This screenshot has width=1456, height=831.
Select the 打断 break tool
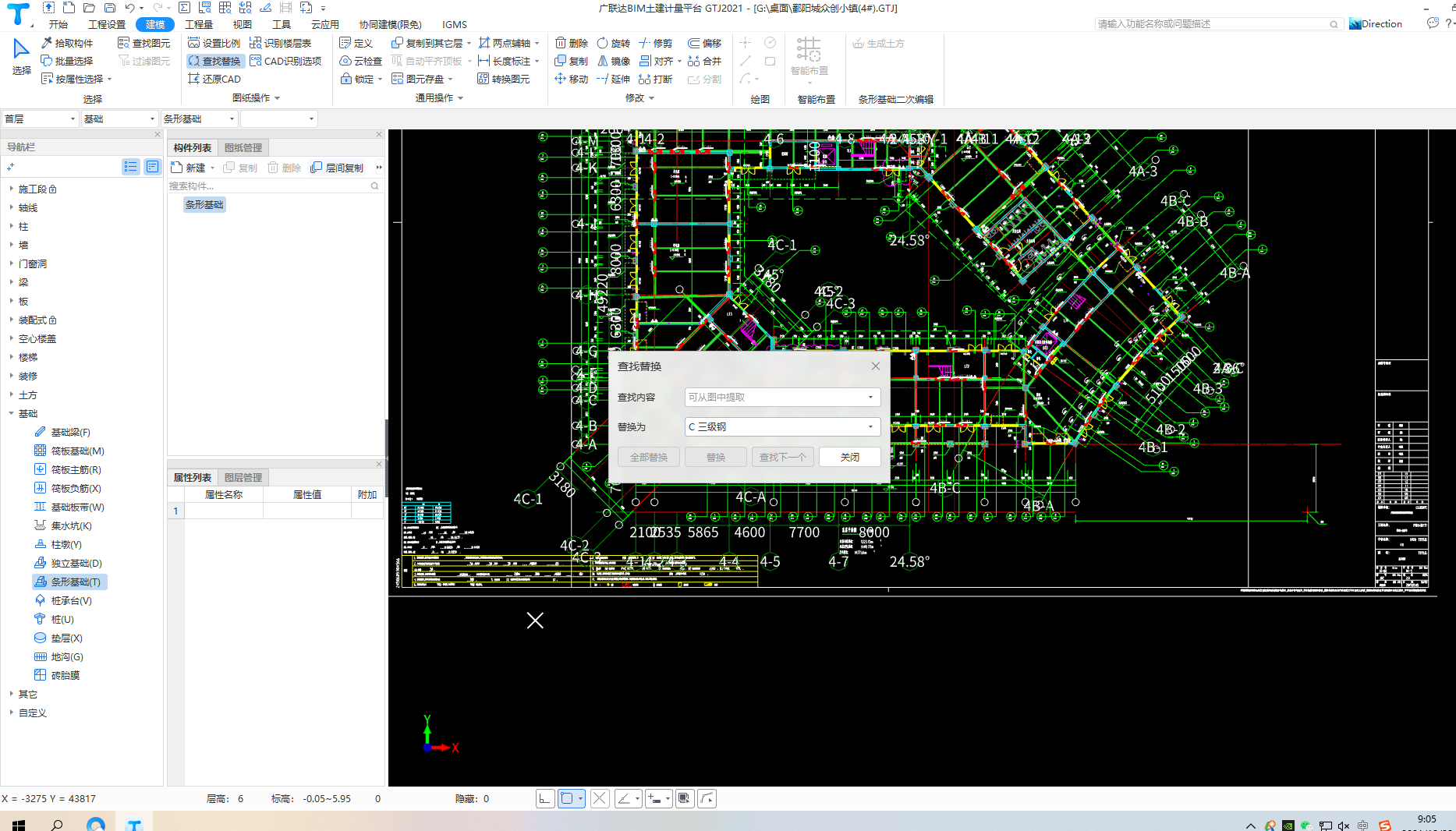656,79
